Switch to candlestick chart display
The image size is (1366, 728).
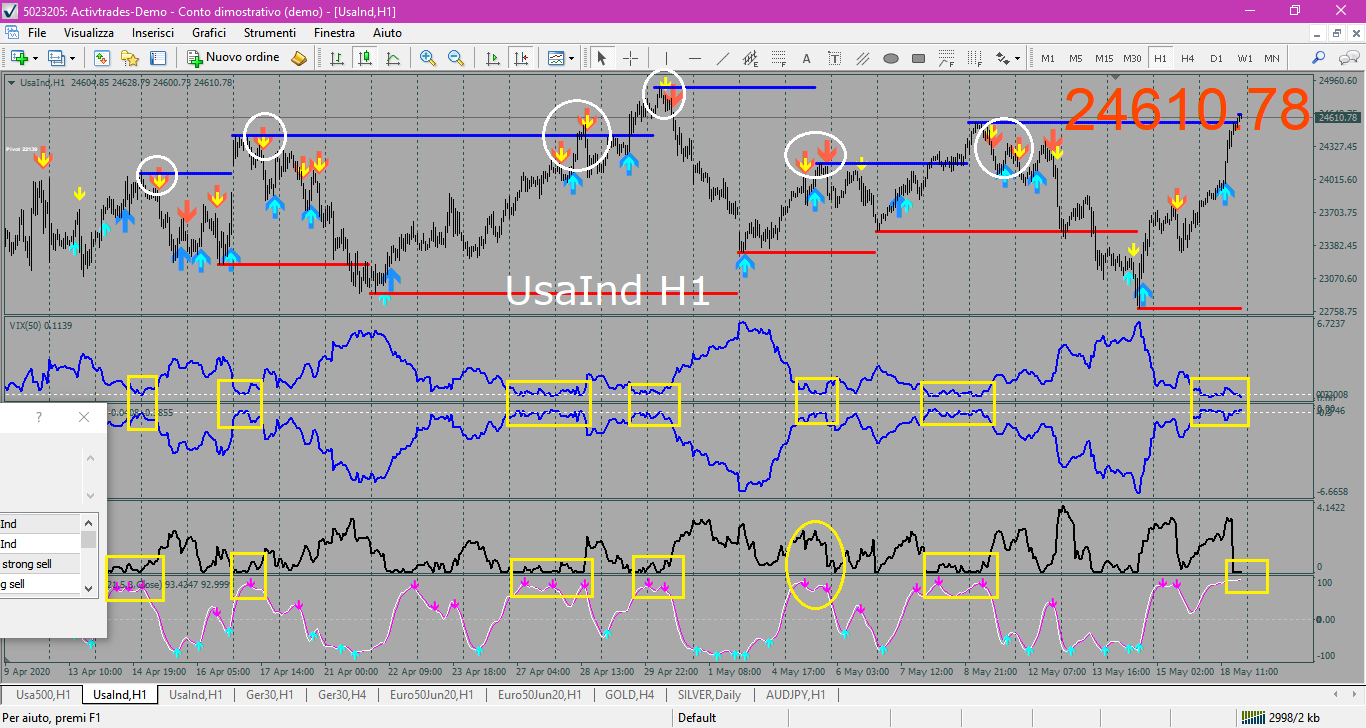(365, 58)
